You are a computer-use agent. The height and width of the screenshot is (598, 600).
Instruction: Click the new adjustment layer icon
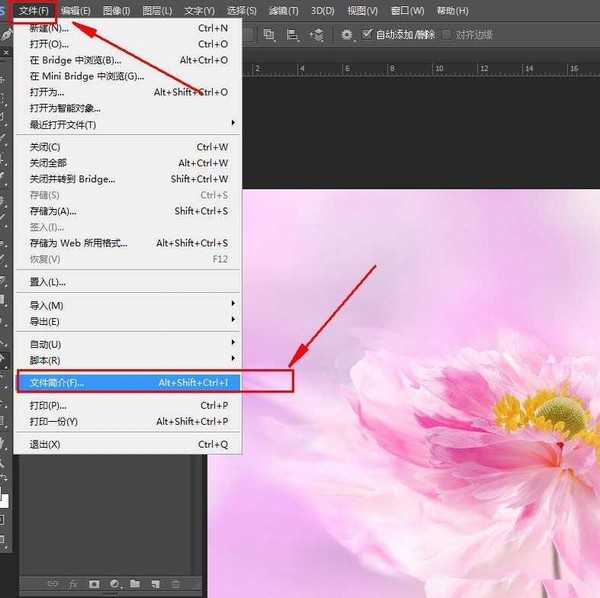click(x=115, y=584)
